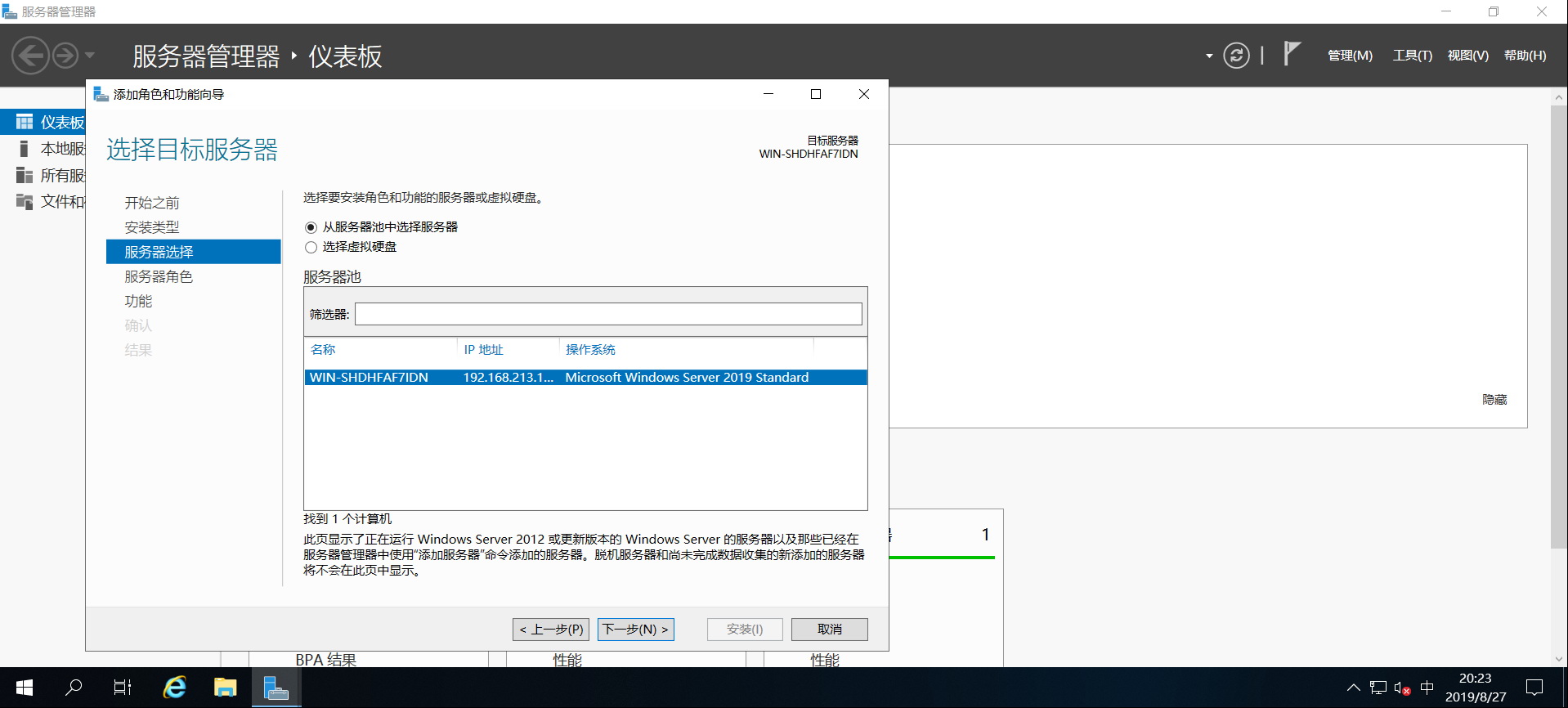The image size is (1568, 708).
Task: Go to 安装类型 wizard step
Action: pos(152,227)
